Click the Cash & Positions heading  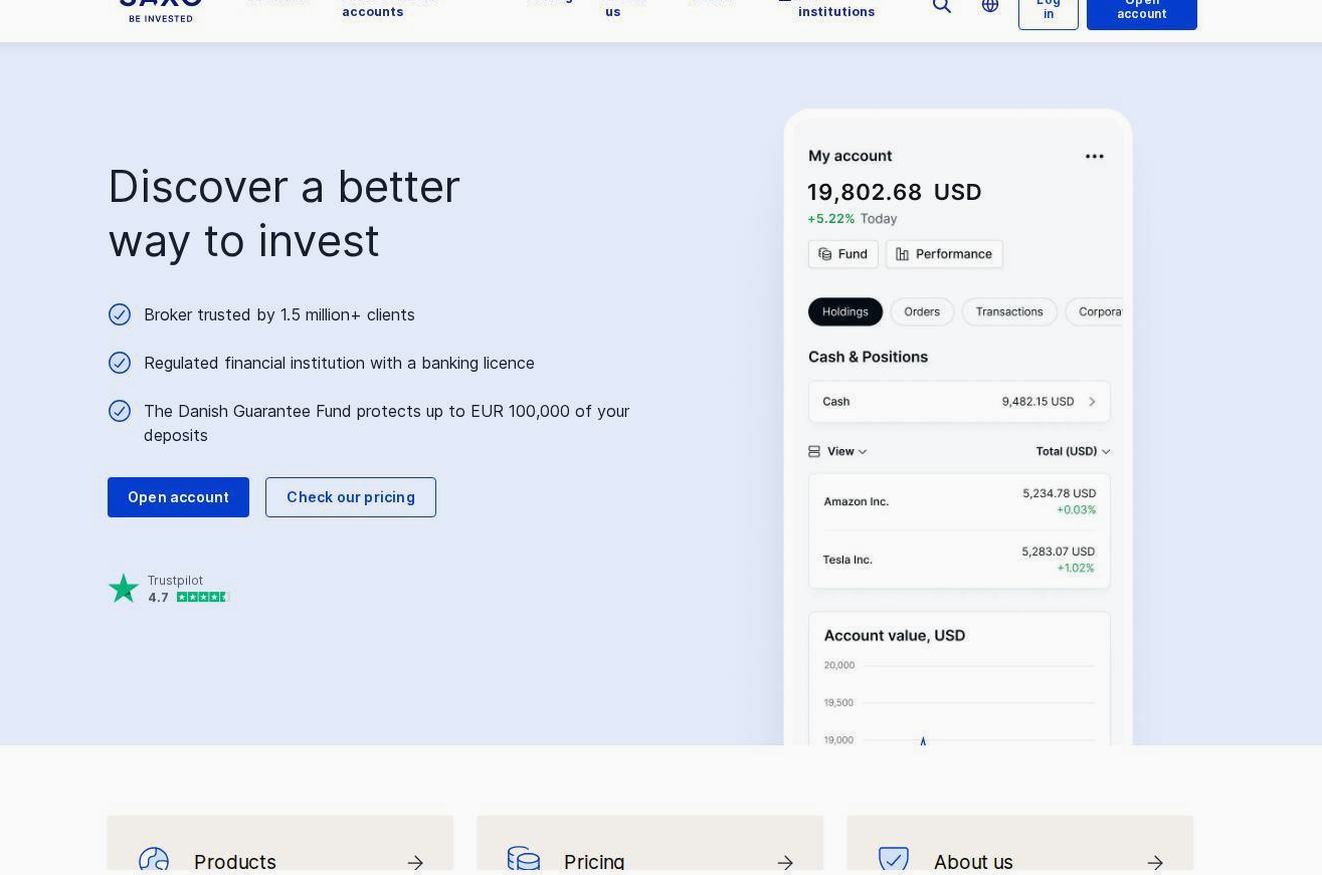pos(868,357)
